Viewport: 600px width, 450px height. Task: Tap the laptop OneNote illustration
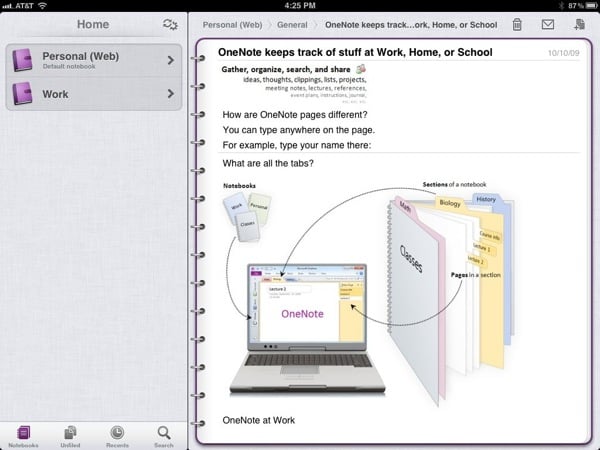(307, 329)
